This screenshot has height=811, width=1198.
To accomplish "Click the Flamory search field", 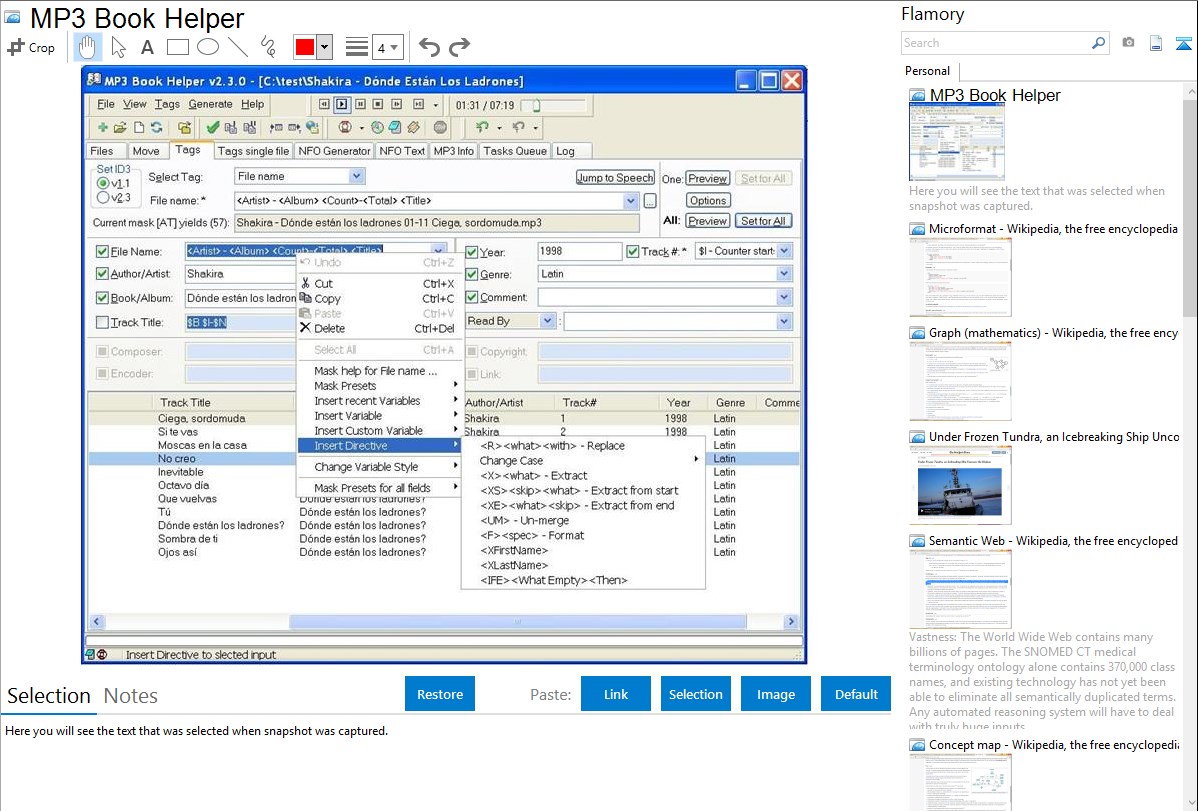I will pyautogui.click(x=995, y=43).
